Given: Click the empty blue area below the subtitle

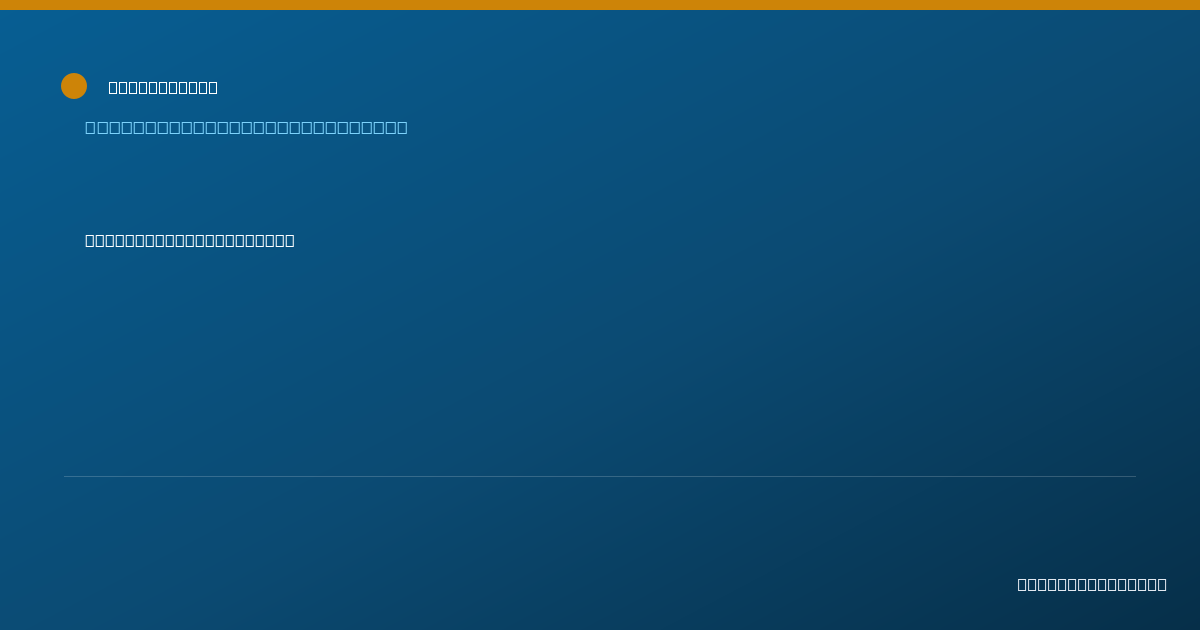Looking at the screenshot, I should click(600, 360).
